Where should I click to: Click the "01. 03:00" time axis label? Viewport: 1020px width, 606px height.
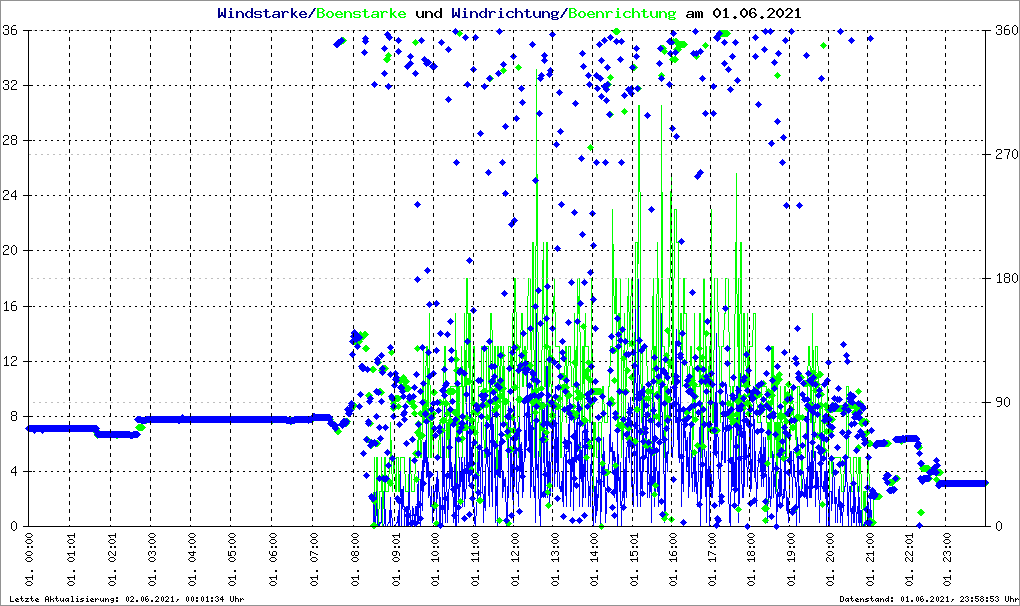tap(152, 559)
